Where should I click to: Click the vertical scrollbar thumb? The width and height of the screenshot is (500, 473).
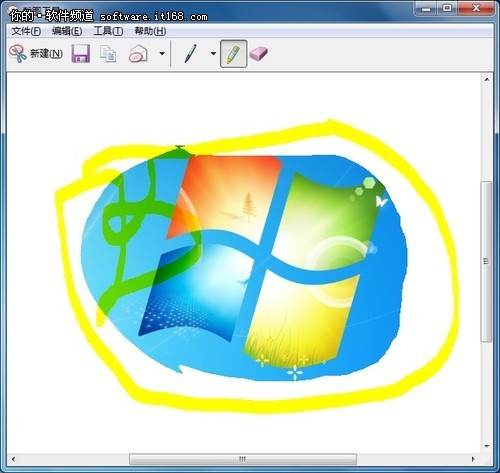pyautogui.click(x=486, y=261)
